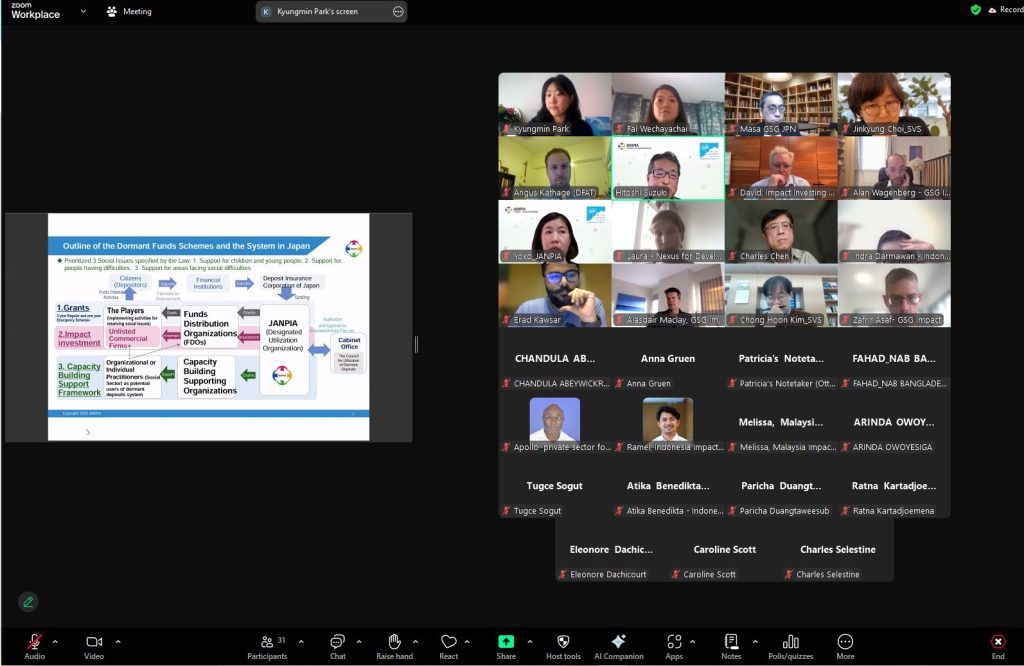Click the Raise hand icon
Image resolution: width=1024 pixels, height=666 pixels.
pyautogui.click(x=394, y=642)
